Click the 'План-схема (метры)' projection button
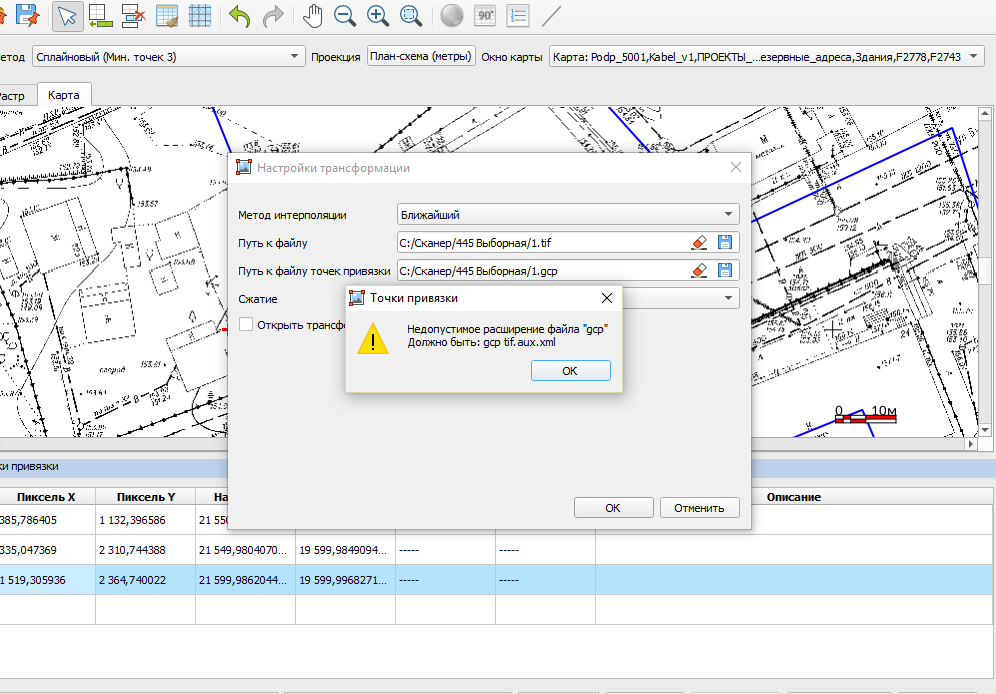996x694 pixels. (421, 57)
